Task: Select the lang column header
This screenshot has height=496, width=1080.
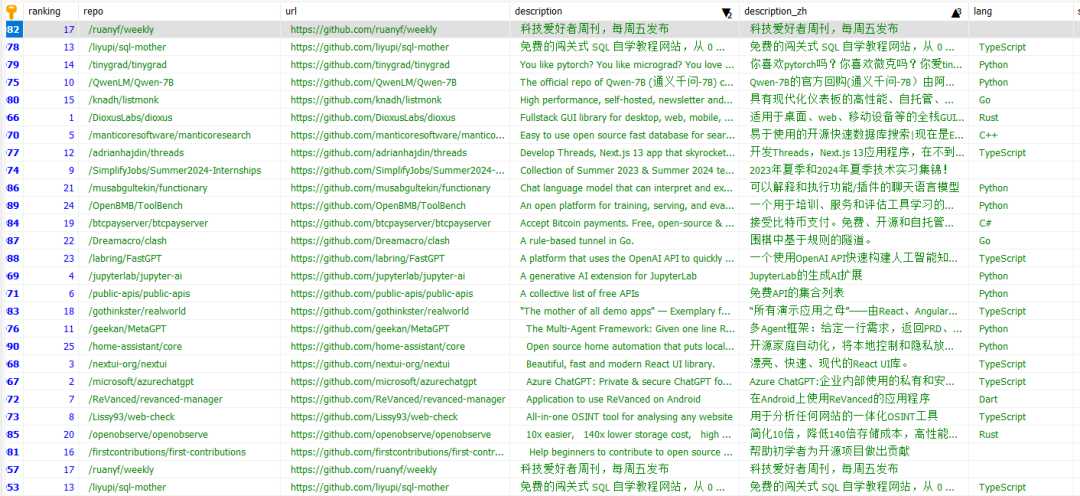Action: [983, 12]
